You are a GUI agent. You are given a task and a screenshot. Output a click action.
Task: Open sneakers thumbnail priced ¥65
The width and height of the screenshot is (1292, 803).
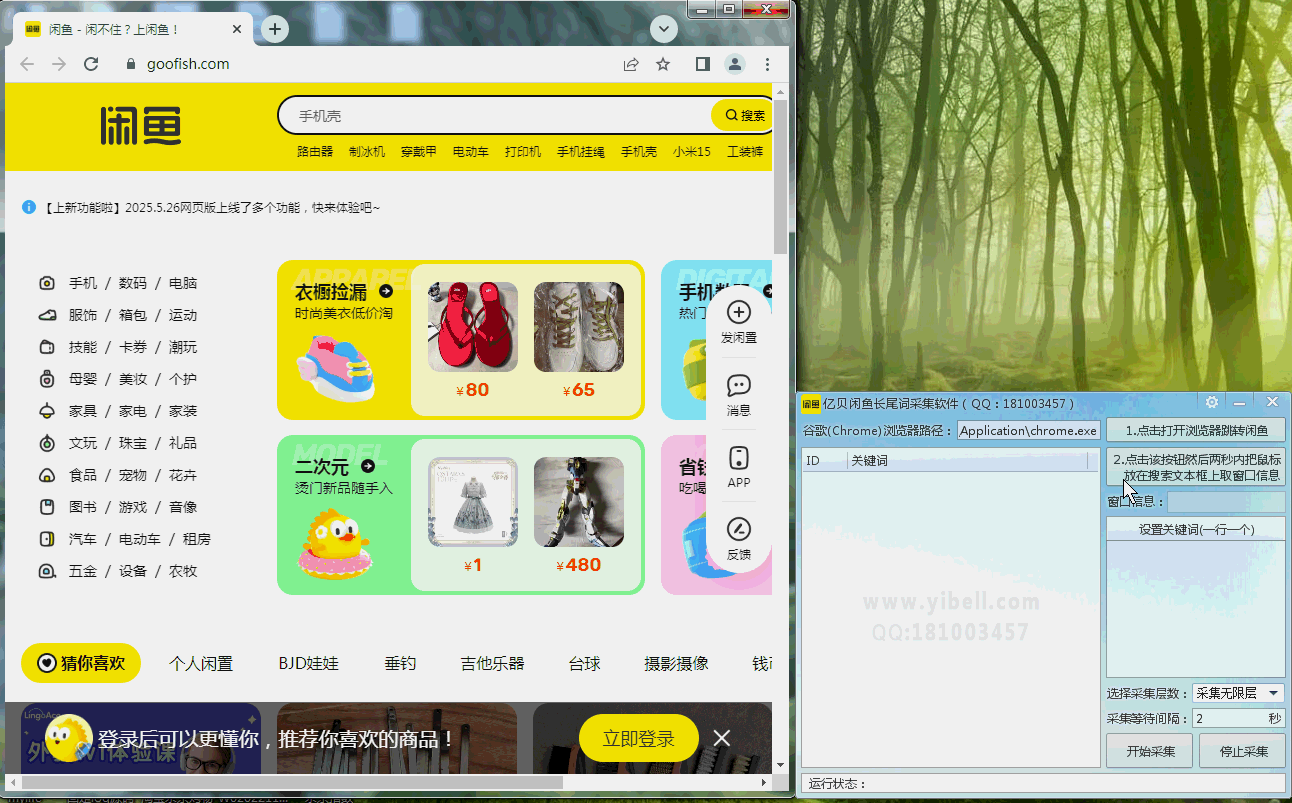(579, 327)
